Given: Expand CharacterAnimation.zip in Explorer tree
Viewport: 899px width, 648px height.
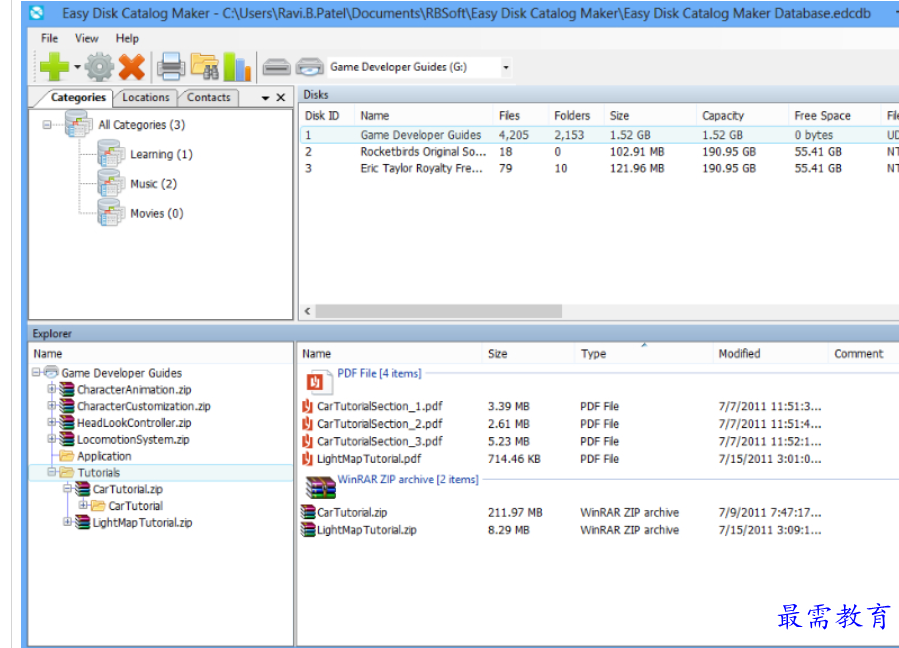Looking at the screenshot, I should (x=52, y=389).
